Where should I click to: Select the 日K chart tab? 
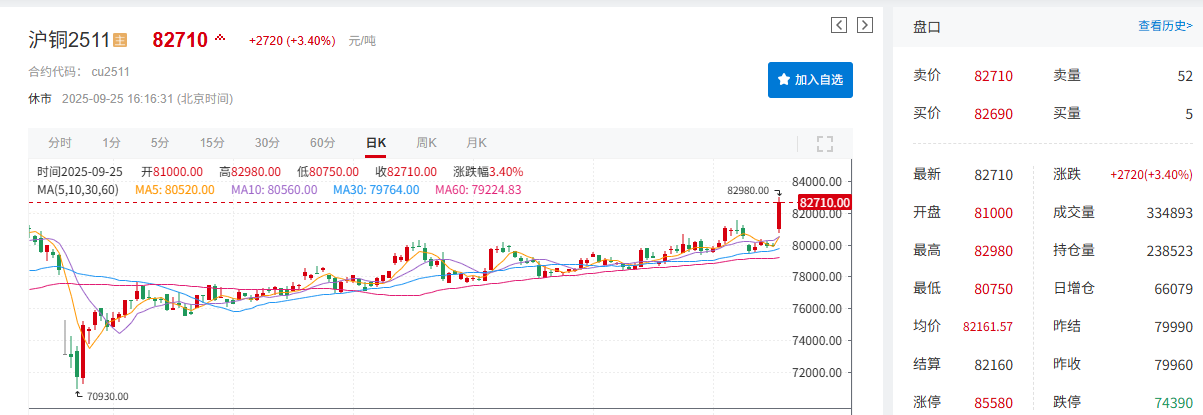376,143
